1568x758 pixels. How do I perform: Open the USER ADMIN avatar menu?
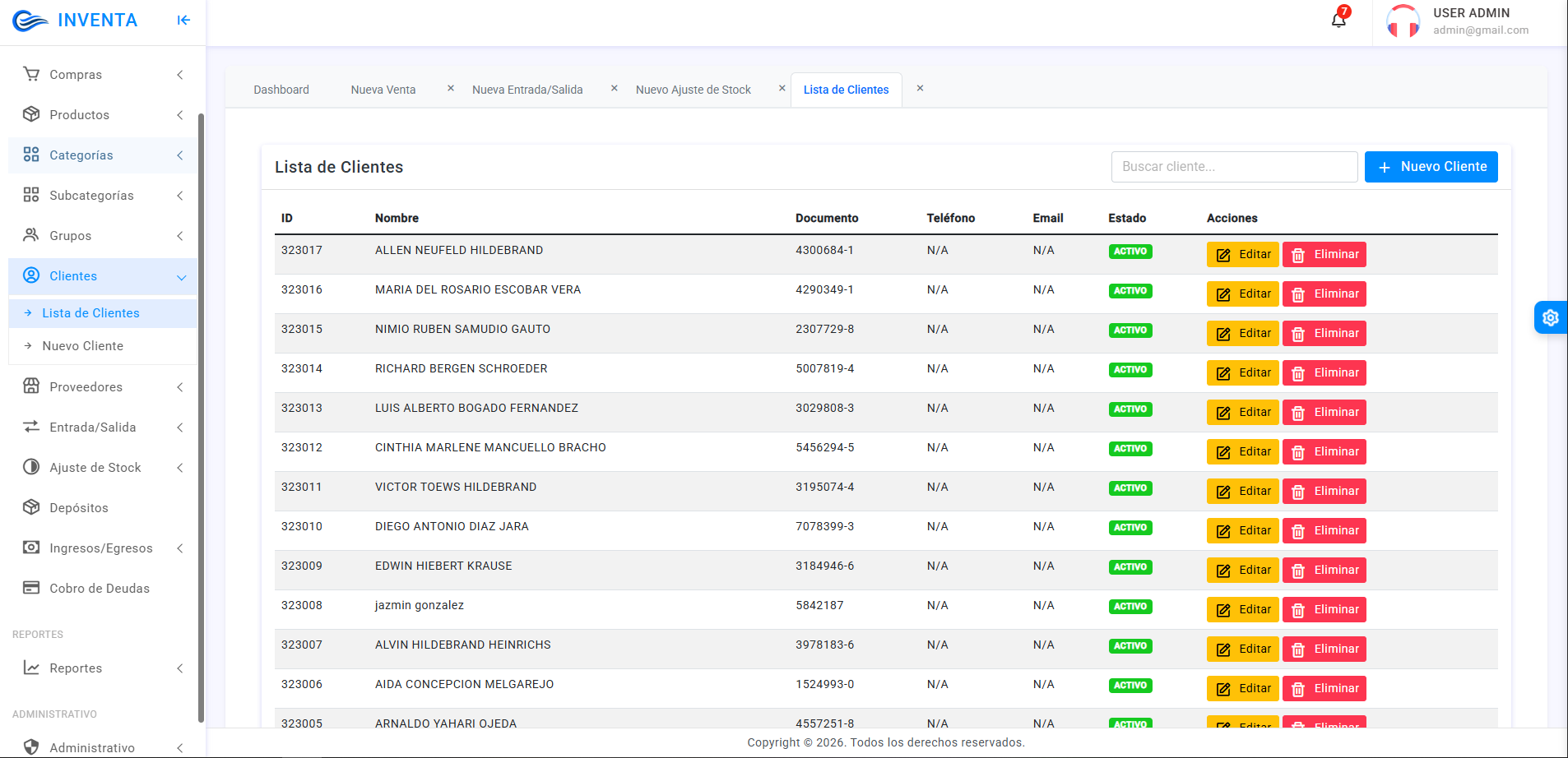pyautogui.click(x=1403, y=21)
